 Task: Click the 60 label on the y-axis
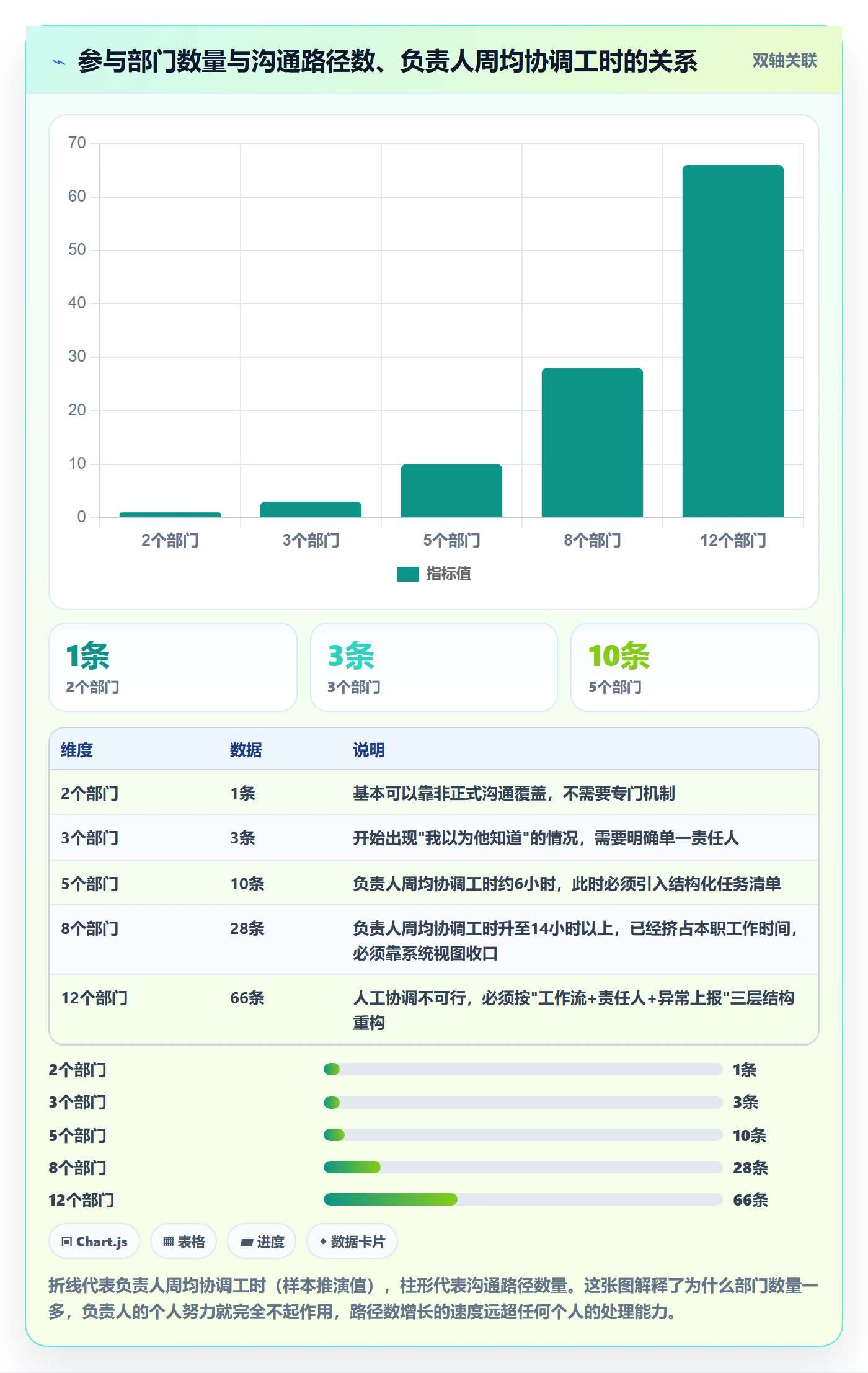pos(77,197)
